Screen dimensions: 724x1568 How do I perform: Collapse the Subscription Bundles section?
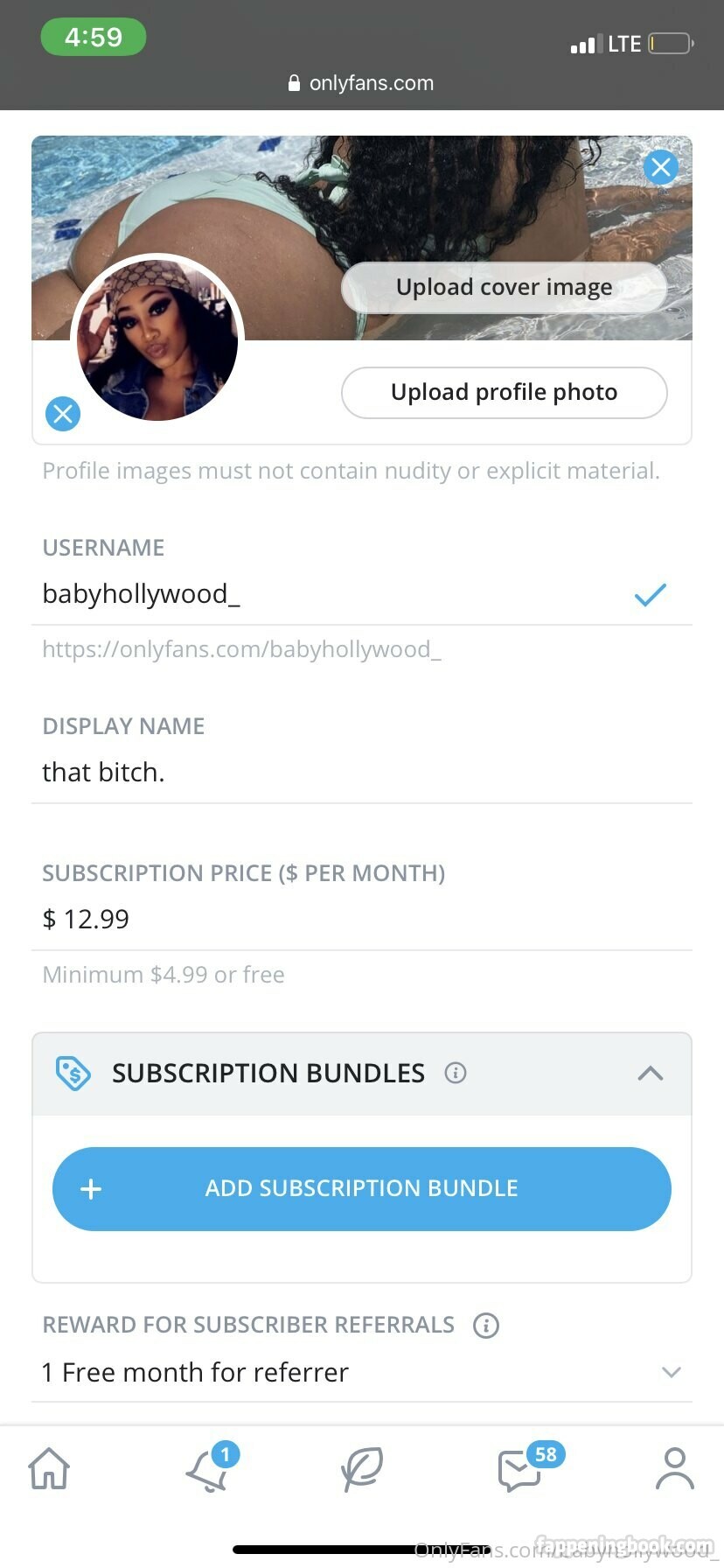(x=651, y=1073)
